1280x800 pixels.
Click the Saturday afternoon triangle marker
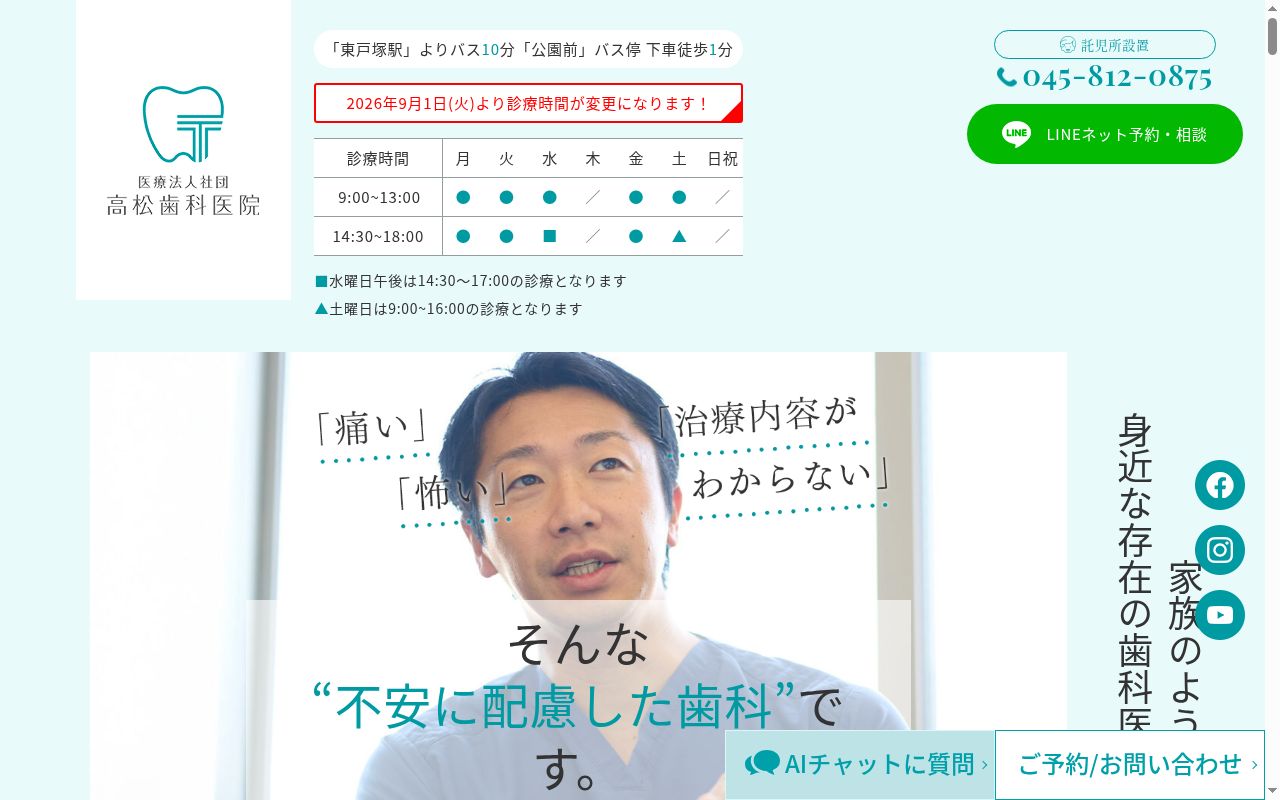click(679, 236)
